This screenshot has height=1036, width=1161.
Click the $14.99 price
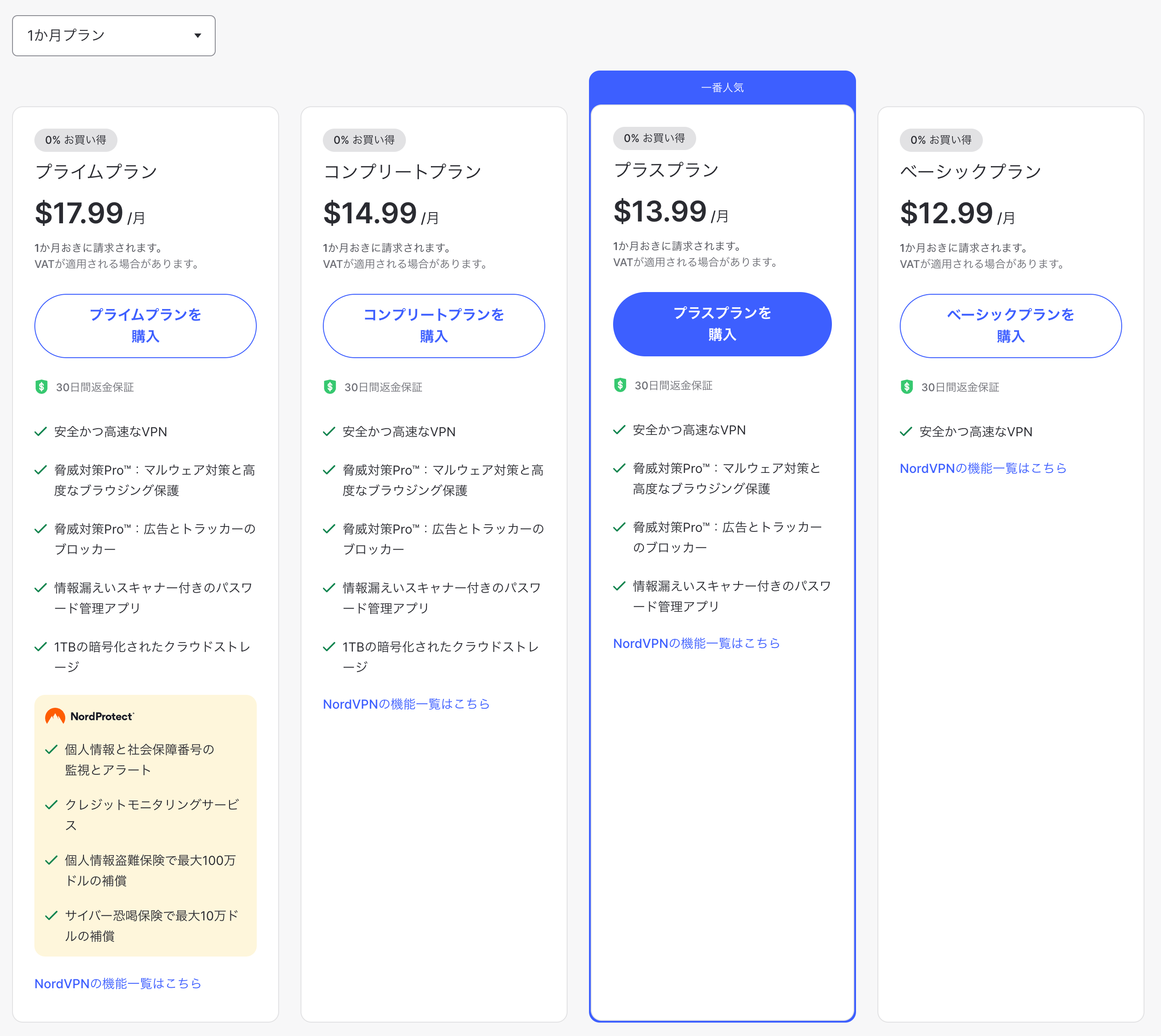point(370,213)
